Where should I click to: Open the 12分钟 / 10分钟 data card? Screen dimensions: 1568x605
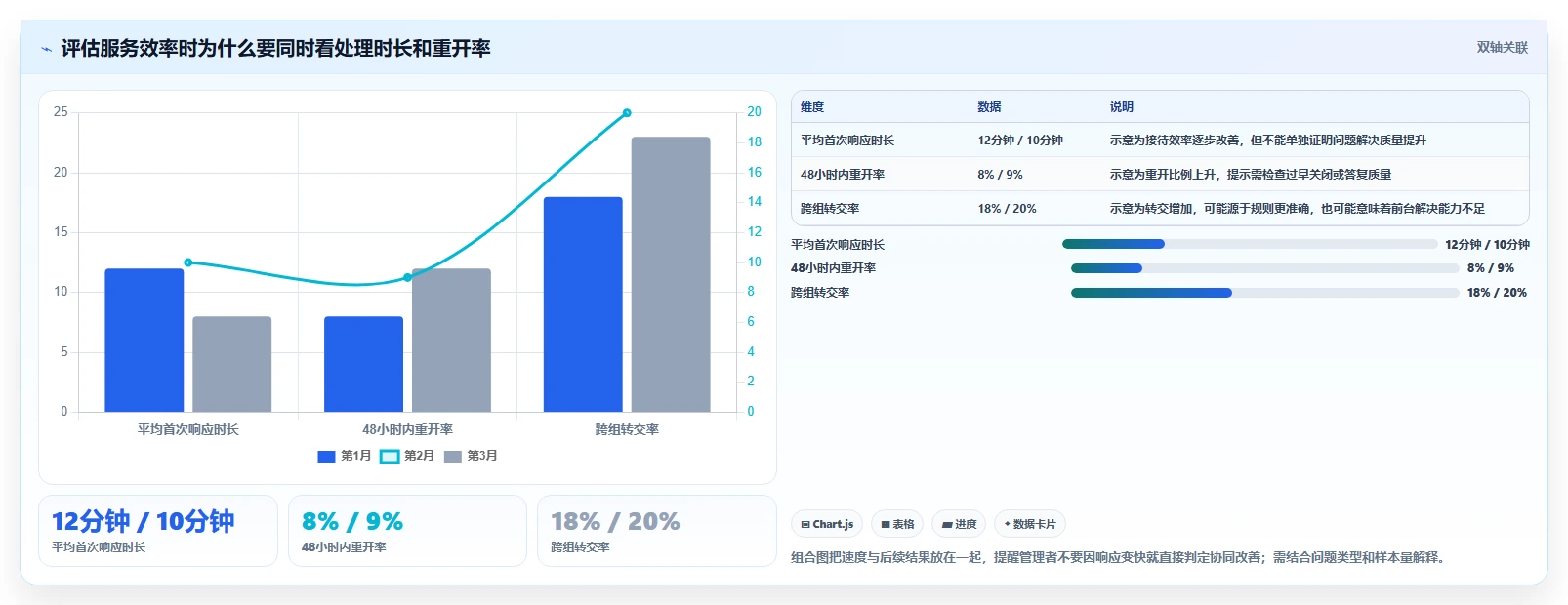pyautogui.click(x=158, y=531)
